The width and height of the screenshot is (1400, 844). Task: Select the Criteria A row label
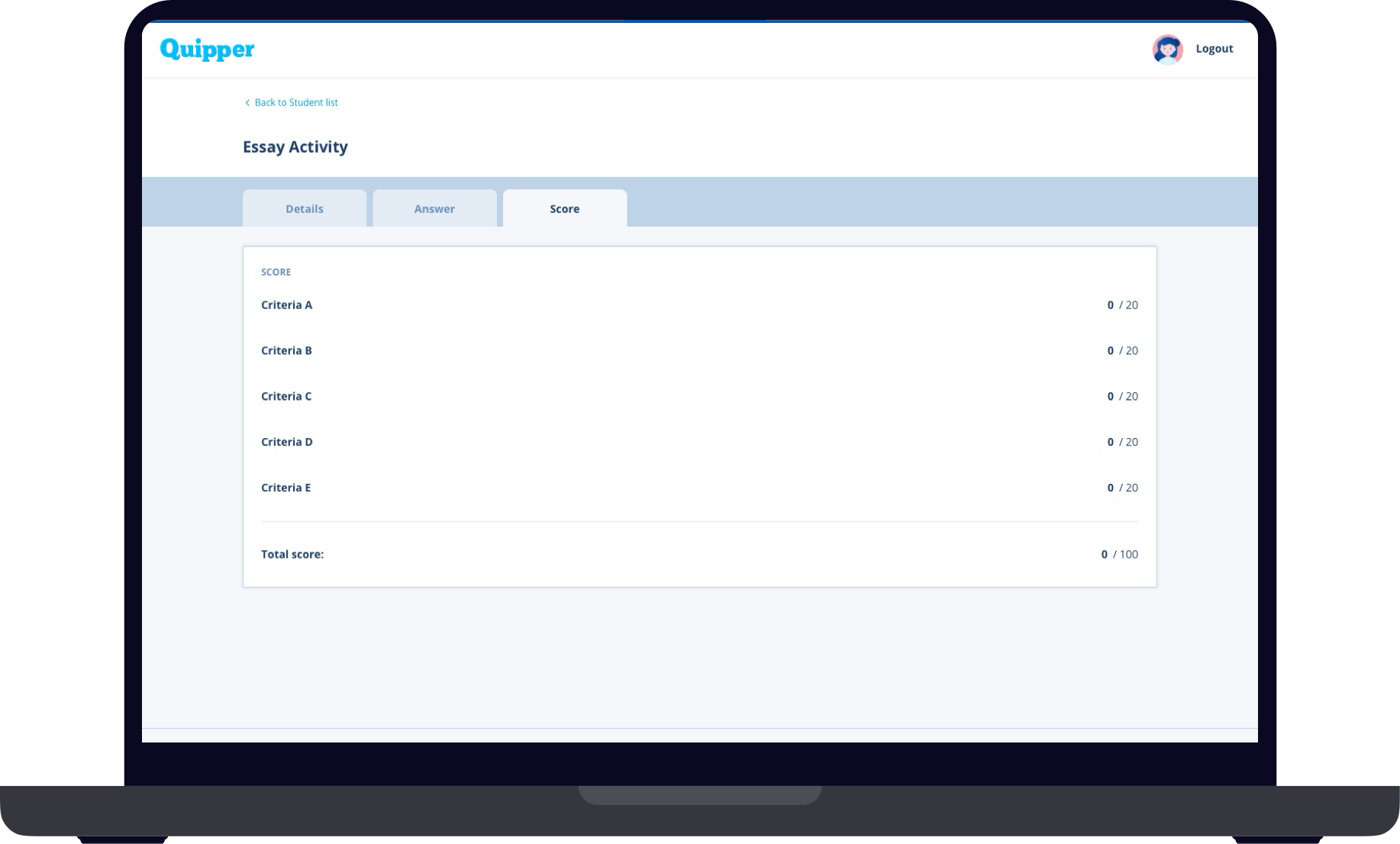pyautogui.click(x=286, y=304)
